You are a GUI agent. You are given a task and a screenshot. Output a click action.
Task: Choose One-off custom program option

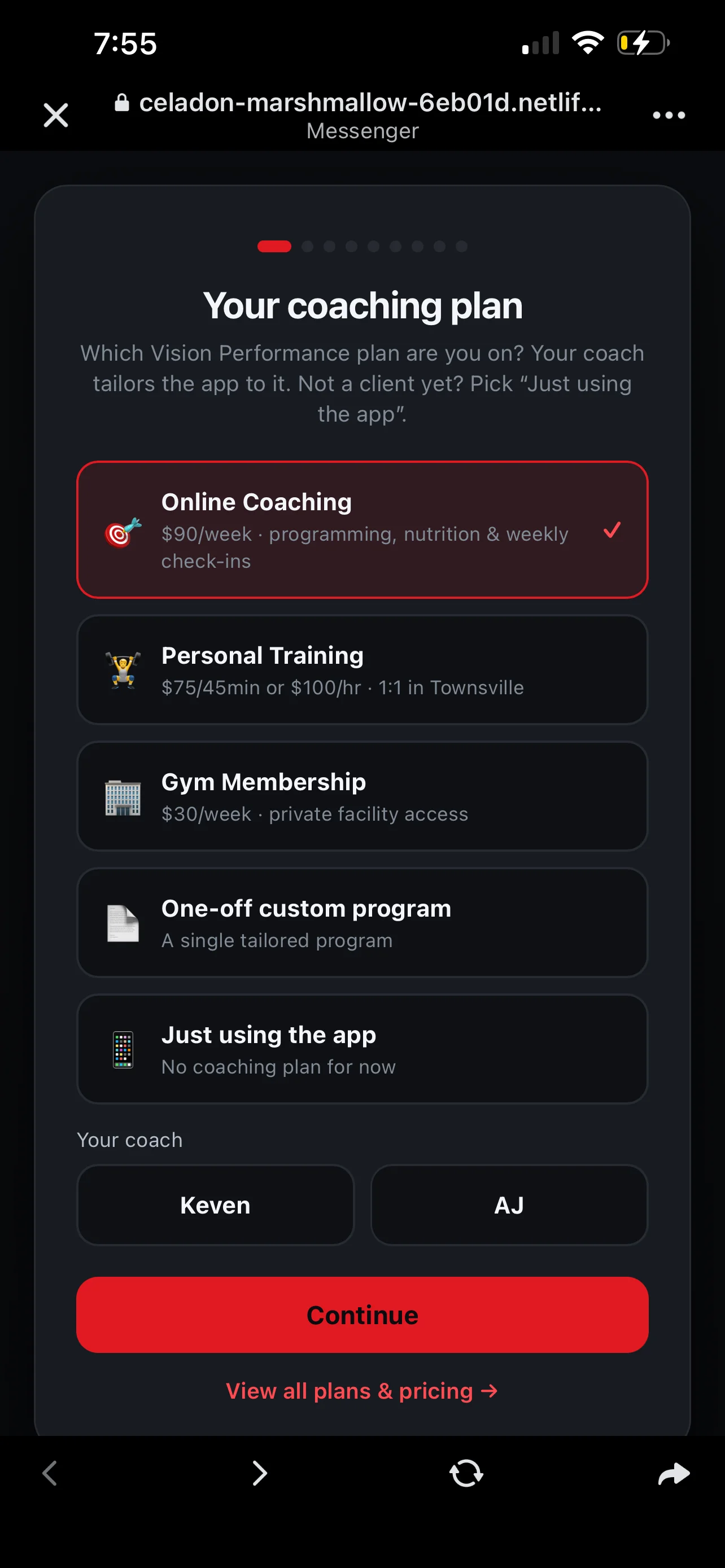pos(362,923)
